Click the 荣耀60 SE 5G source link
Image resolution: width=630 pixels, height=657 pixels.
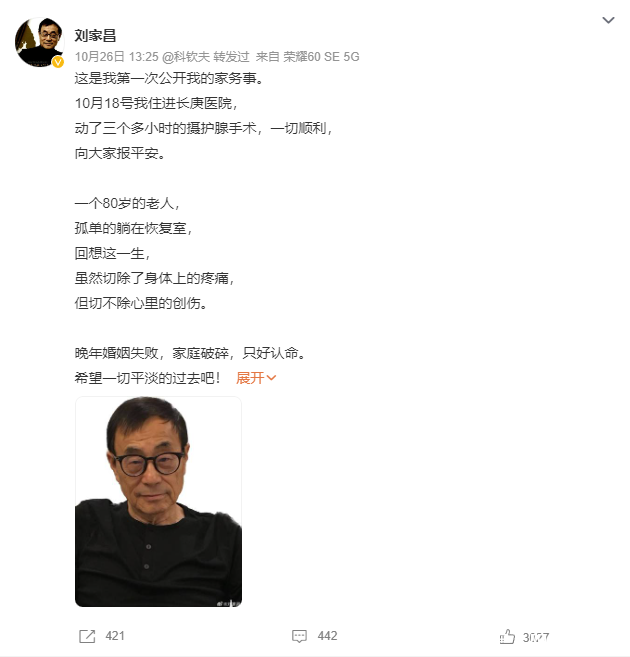pos(321,57)
